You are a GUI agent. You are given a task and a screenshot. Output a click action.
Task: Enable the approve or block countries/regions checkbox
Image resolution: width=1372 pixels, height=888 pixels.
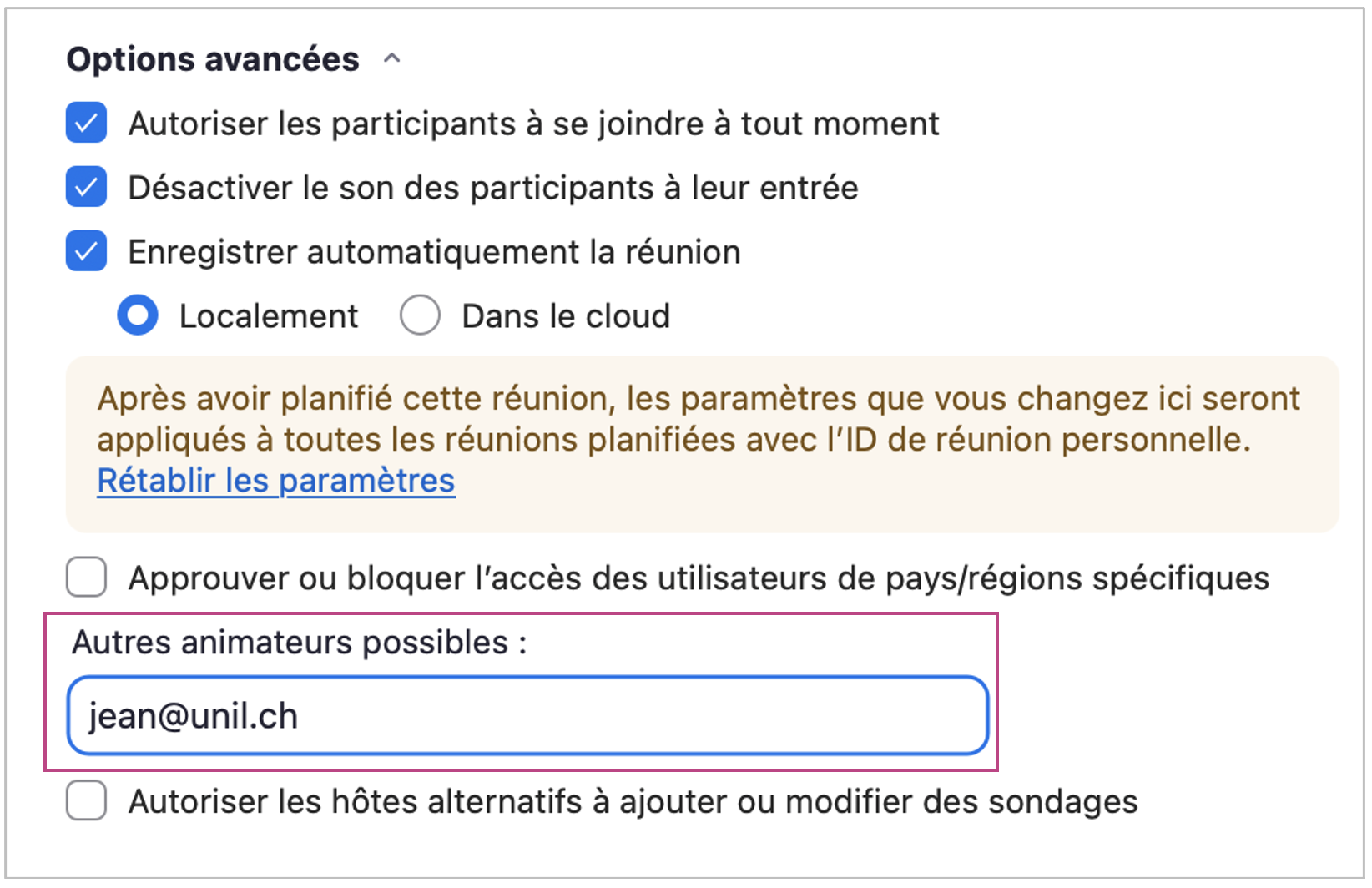pyautogui.click(x=87, y=577)
